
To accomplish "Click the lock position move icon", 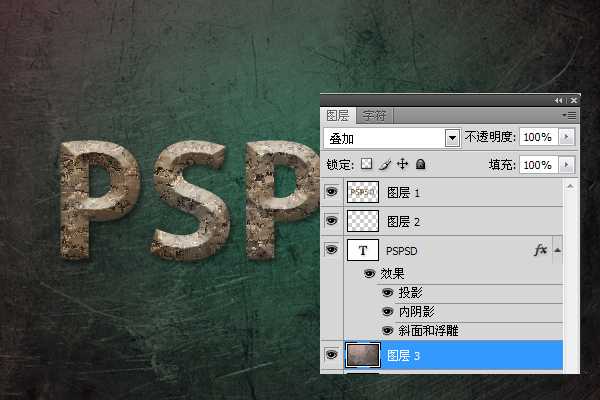I will 402,164.
